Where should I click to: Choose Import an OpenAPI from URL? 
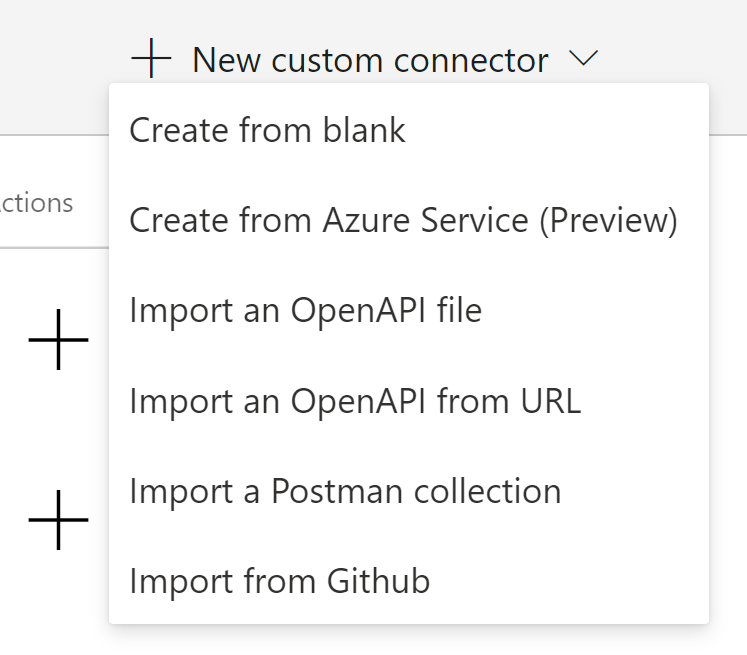[x=355, y=401]
